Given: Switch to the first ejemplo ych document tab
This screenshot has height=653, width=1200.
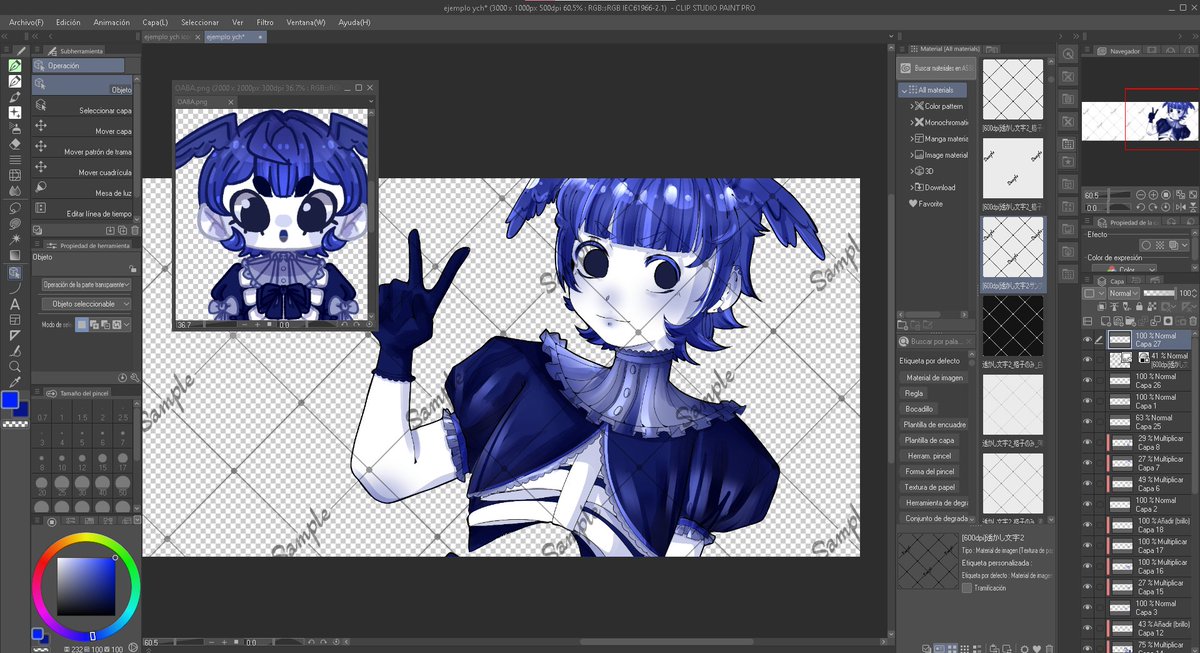Looking at the screenshot, I should [x=171, y=37].
